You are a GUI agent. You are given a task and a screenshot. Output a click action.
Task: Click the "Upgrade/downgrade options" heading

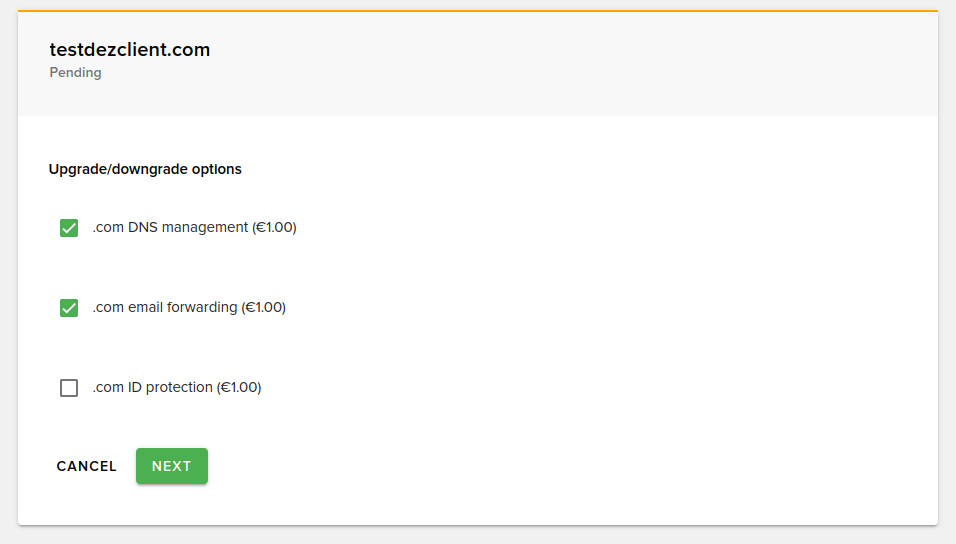(145, 169)
